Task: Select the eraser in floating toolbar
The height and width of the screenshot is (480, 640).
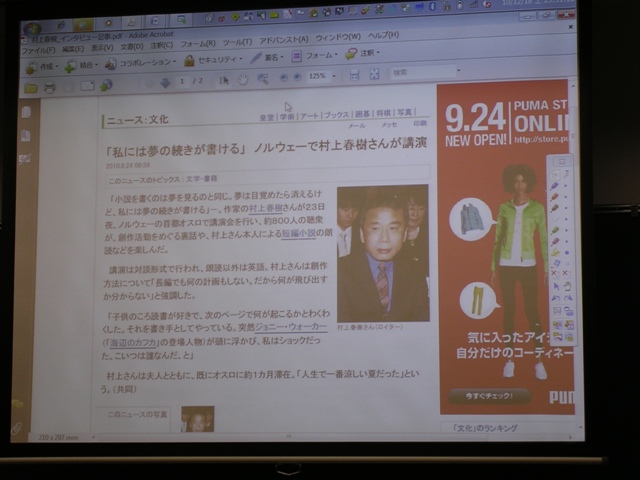Action: 556,264
